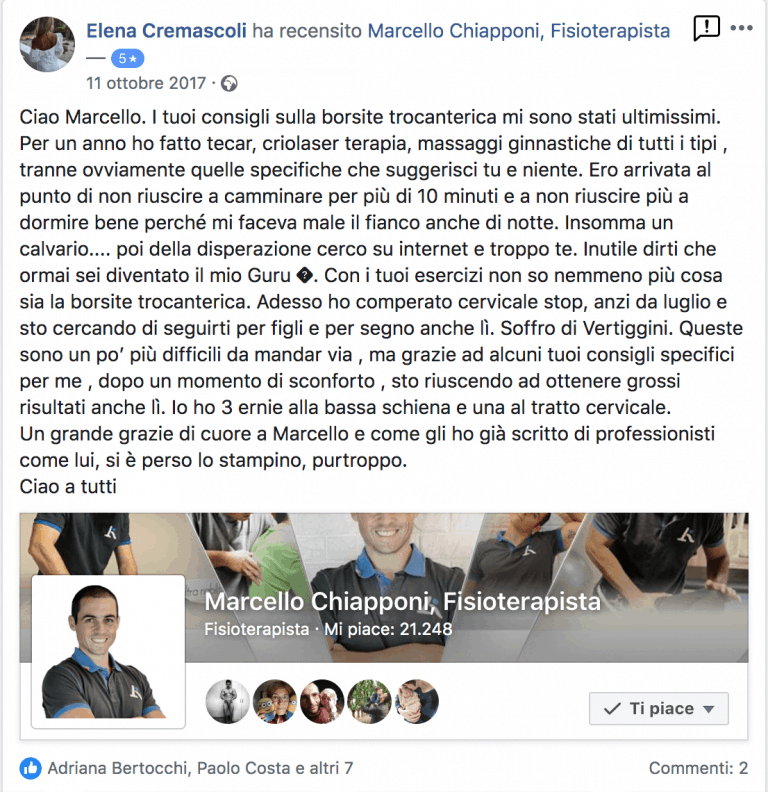Open the three-dot post options menu

(x=741, y=28)
